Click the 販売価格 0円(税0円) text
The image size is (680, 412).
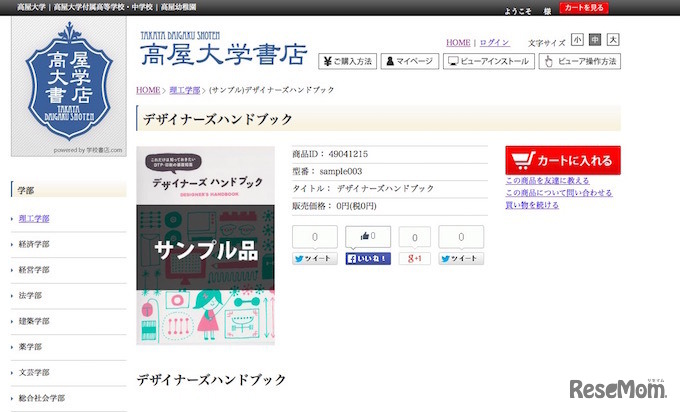(x=334, y=206)
